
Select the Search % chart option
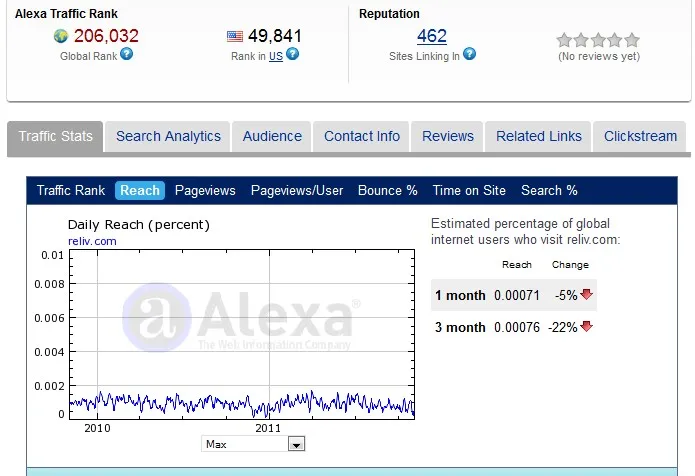pos(549,191)
